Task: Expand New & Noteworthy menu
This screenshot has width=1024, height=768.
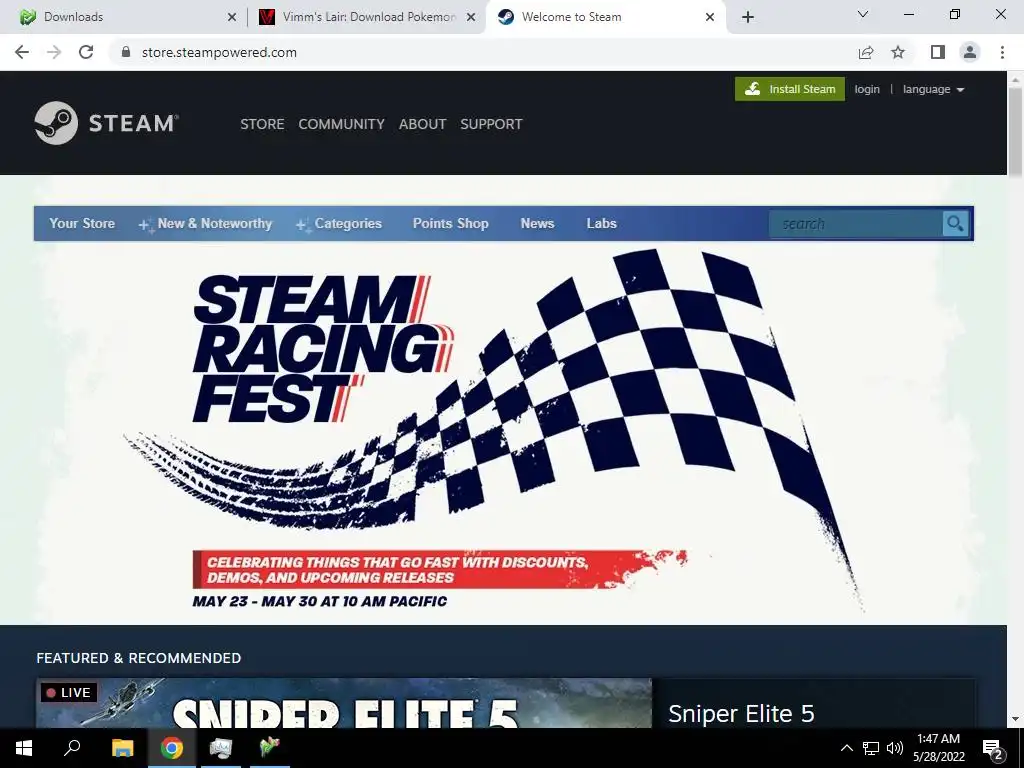Action: pos(205,223)
